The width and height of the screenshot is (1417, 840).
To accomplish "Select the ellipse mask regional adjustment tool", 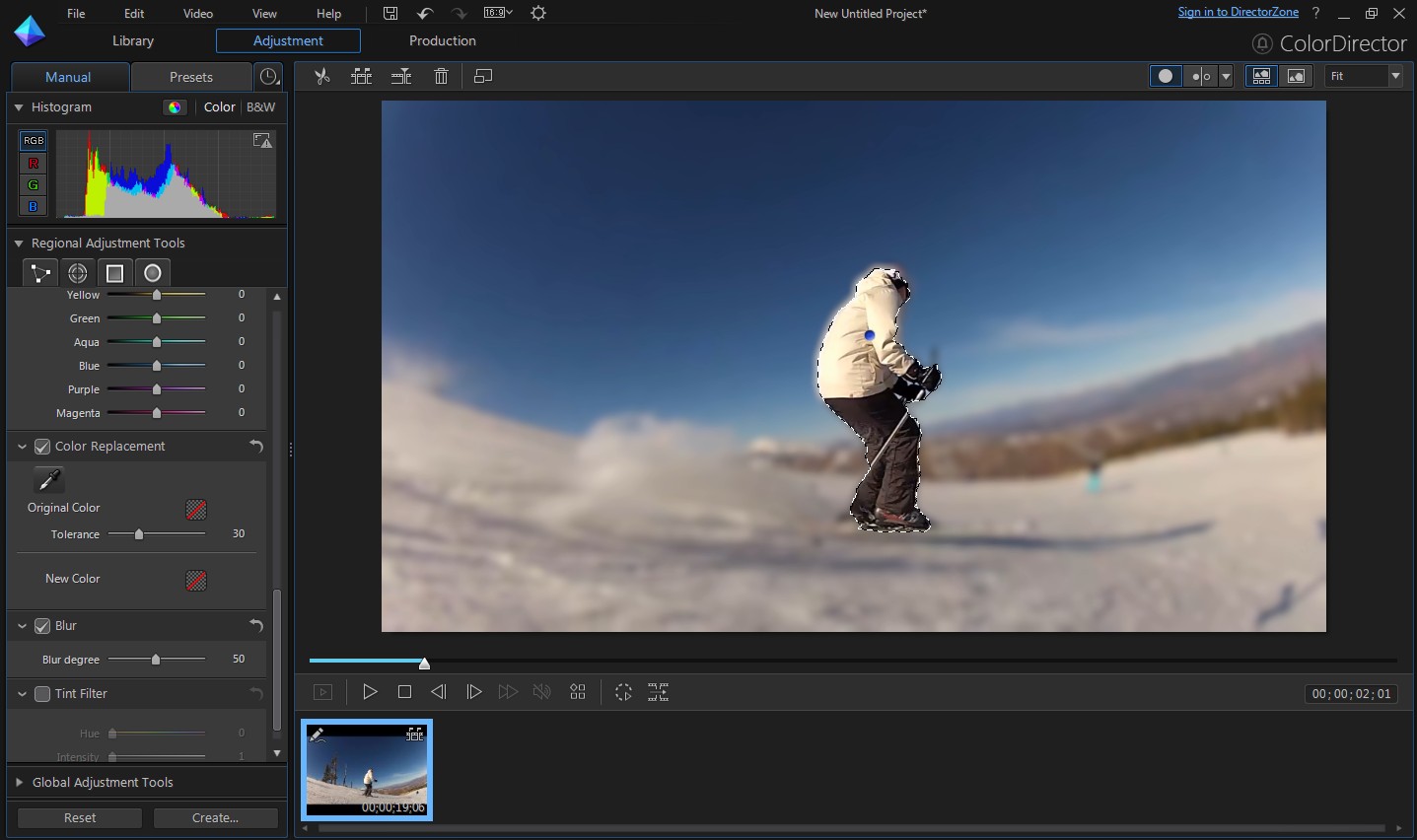I will 152,272.
